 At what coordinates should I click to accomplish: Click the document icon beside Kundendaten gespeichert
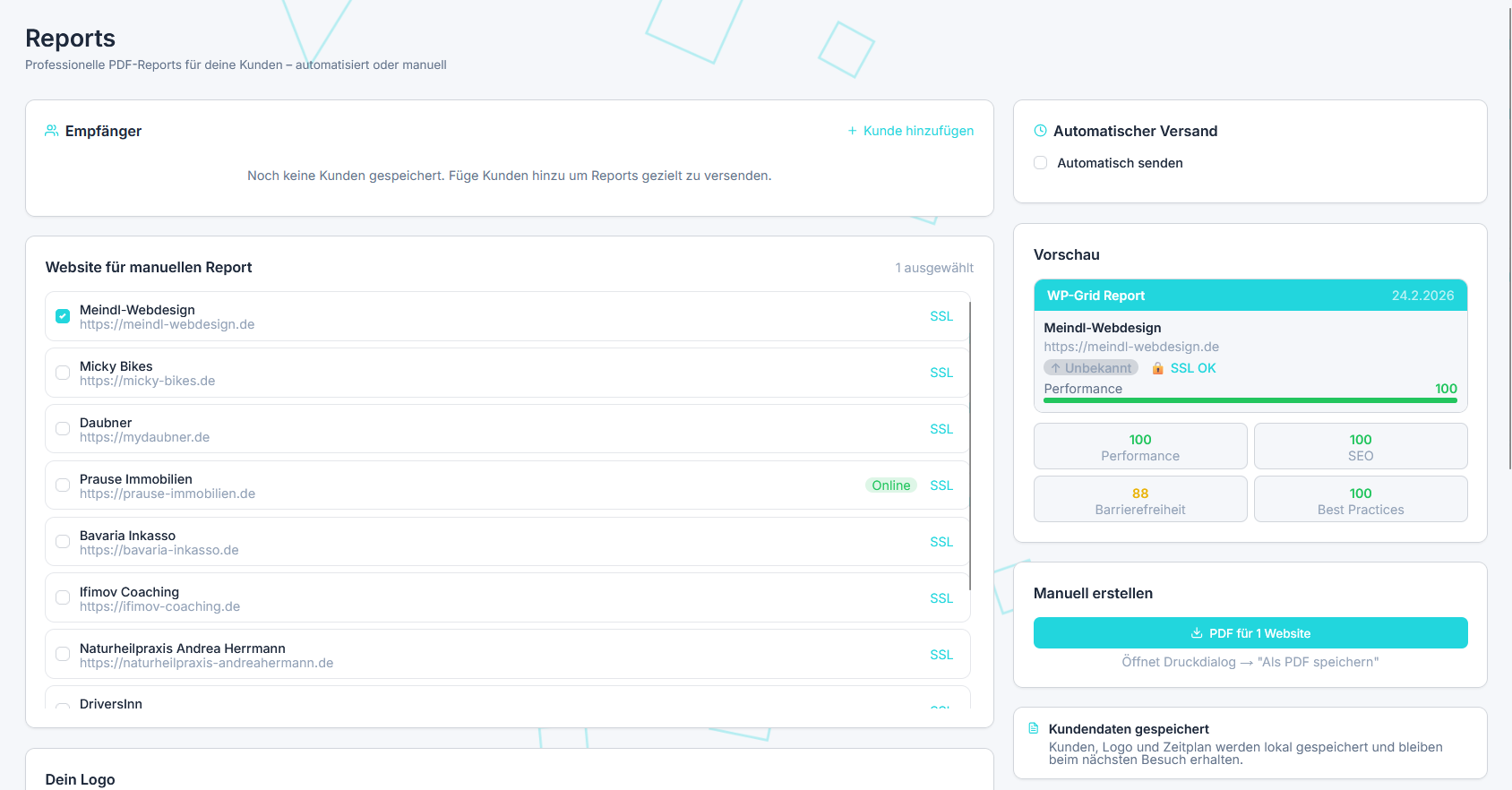coord(1034,728)
